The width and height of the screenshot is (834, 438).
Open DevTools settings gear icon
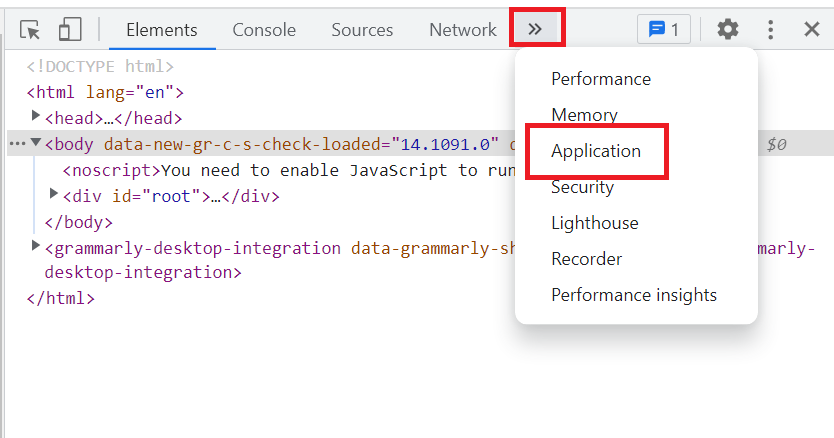(x=728, y=29)
